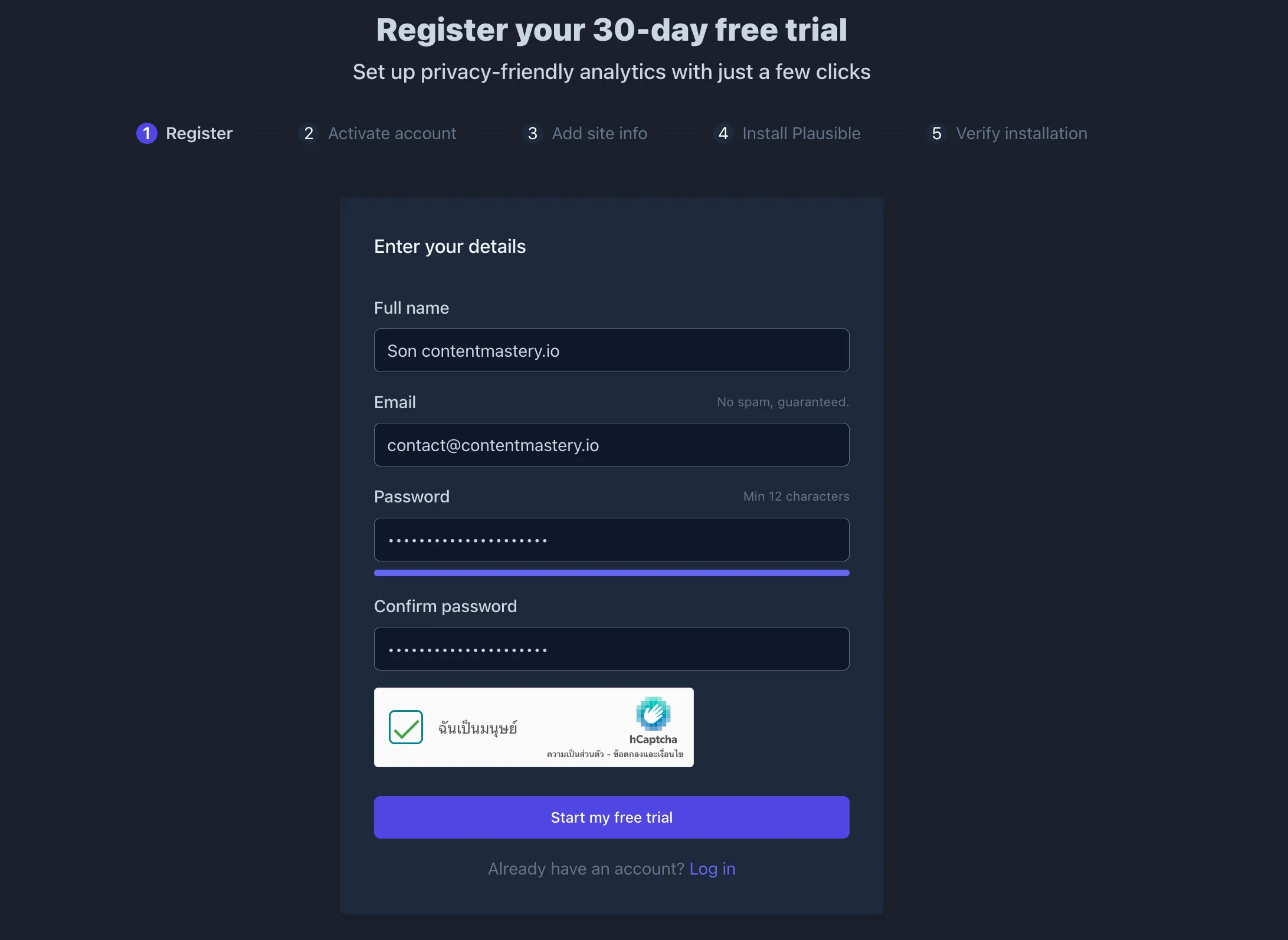Screen dimensions: 1288x940
Task: Open the hCaptcha terms and conditions link
Action: [648, 754]
